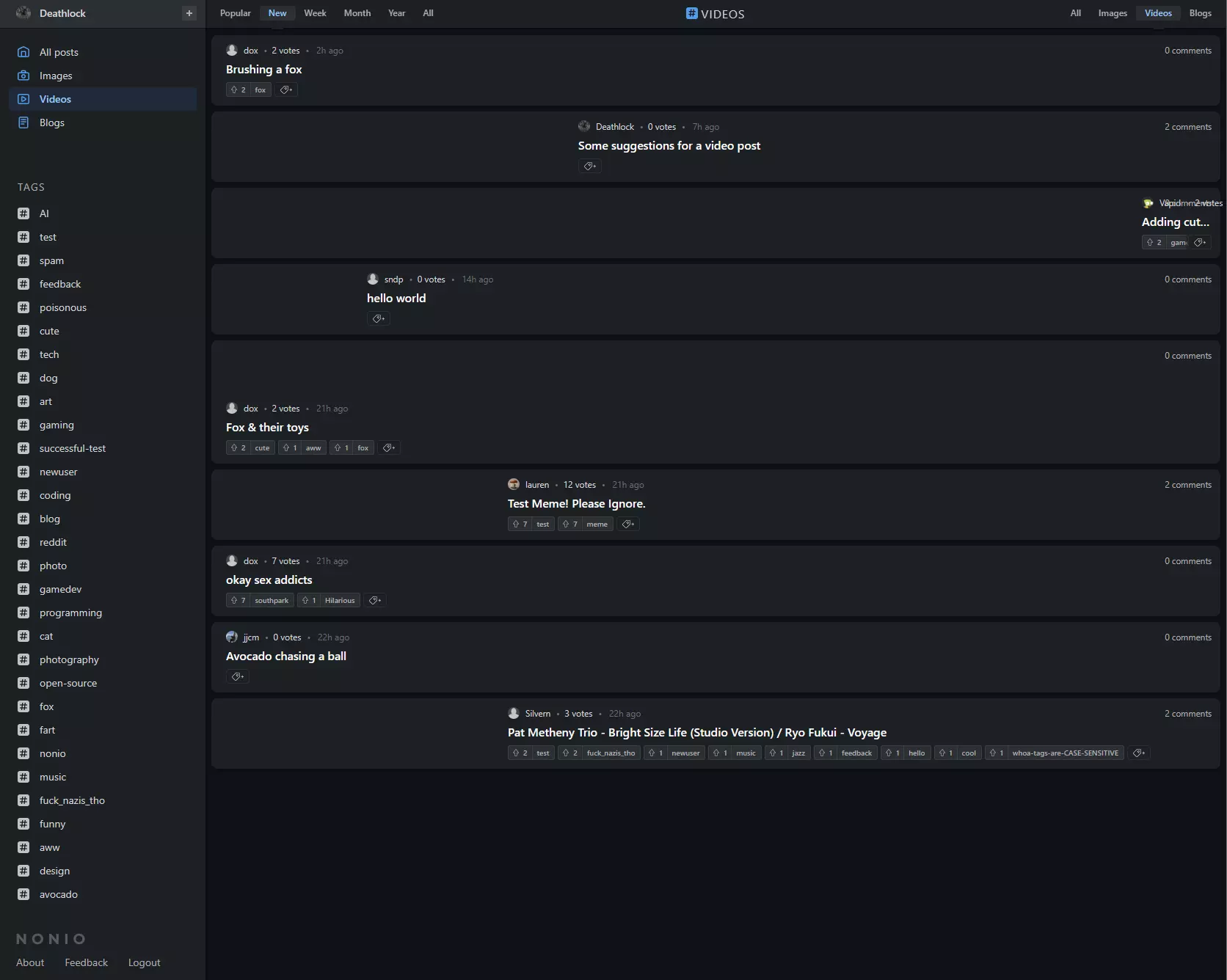Upvote the cute tag on Fox & their toys
Screen dimensions: 1227x980
238,447
